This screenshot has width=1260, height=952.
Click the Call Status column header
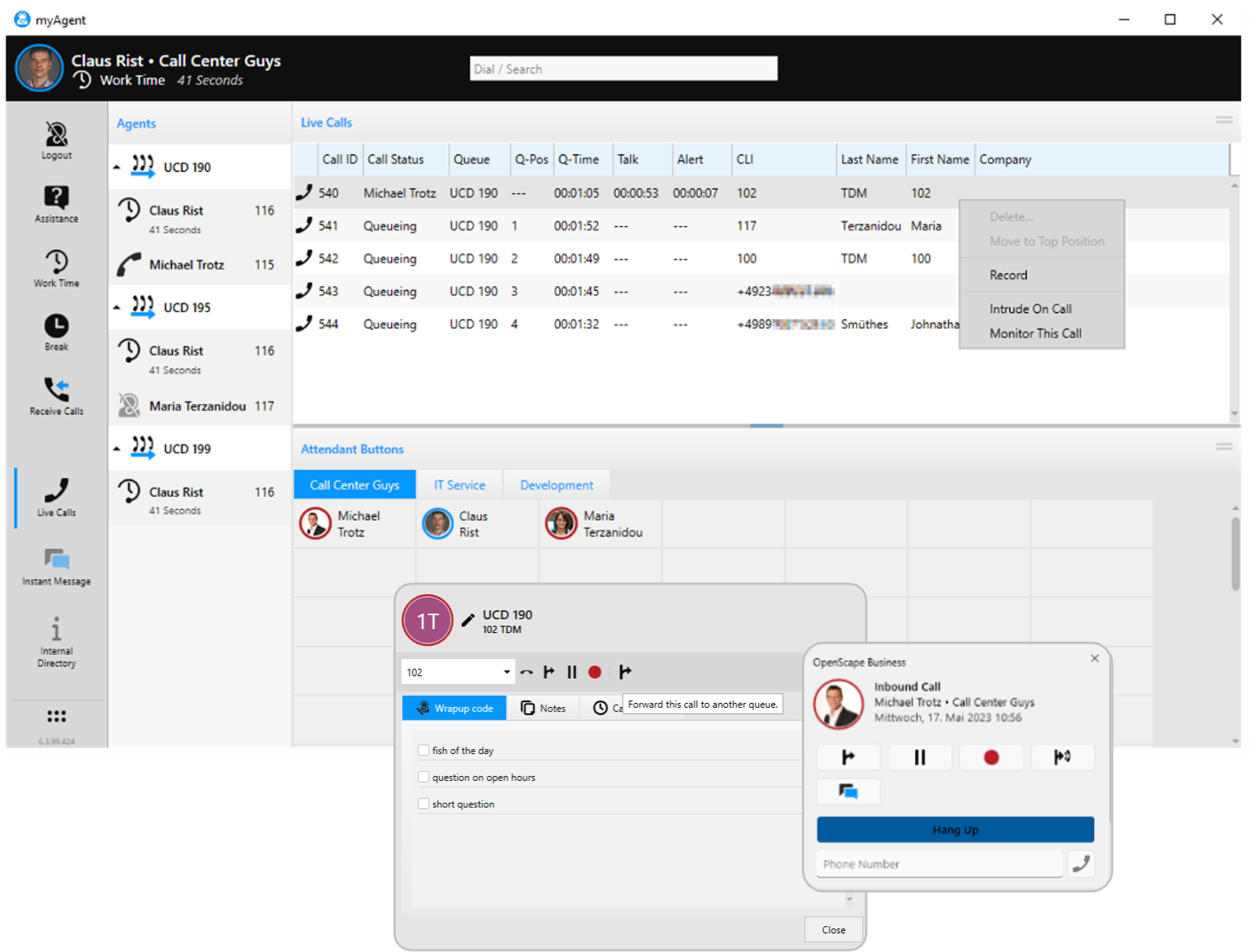click(x=405, y=159)
